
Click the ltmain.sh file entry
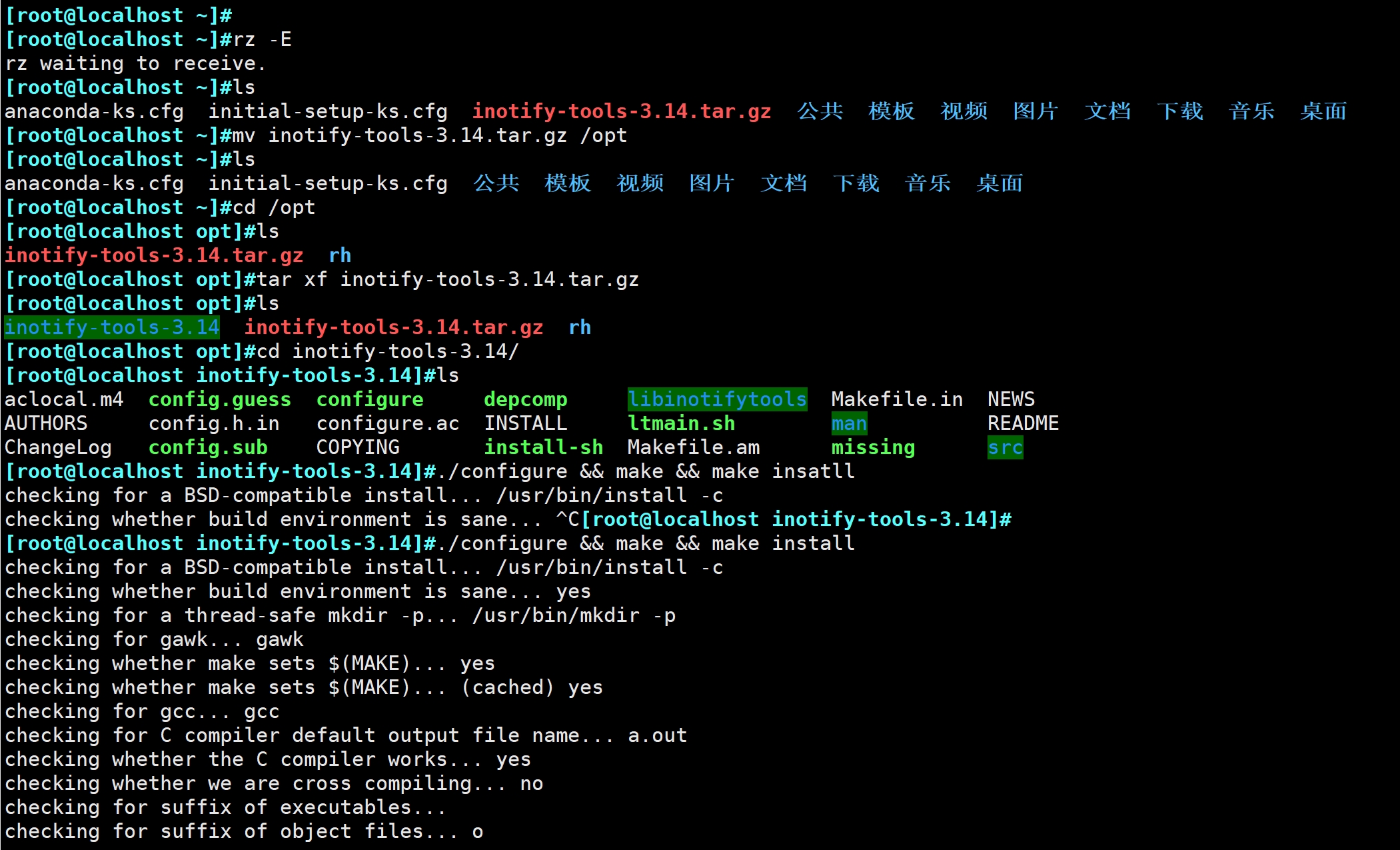[681, 423]
